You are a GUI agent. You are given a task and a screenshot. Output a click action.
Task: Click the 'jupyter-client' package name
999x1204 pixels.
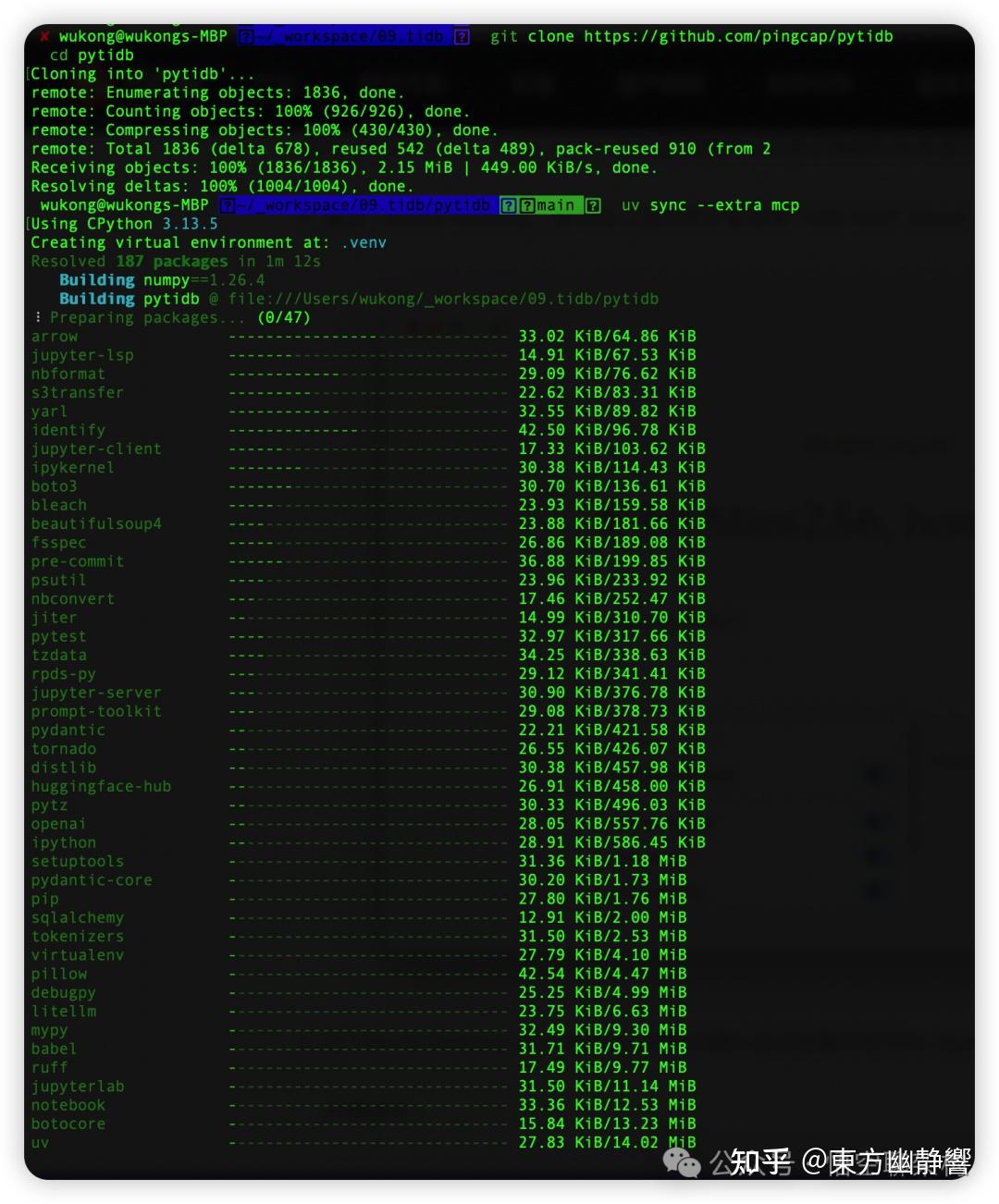96,448
